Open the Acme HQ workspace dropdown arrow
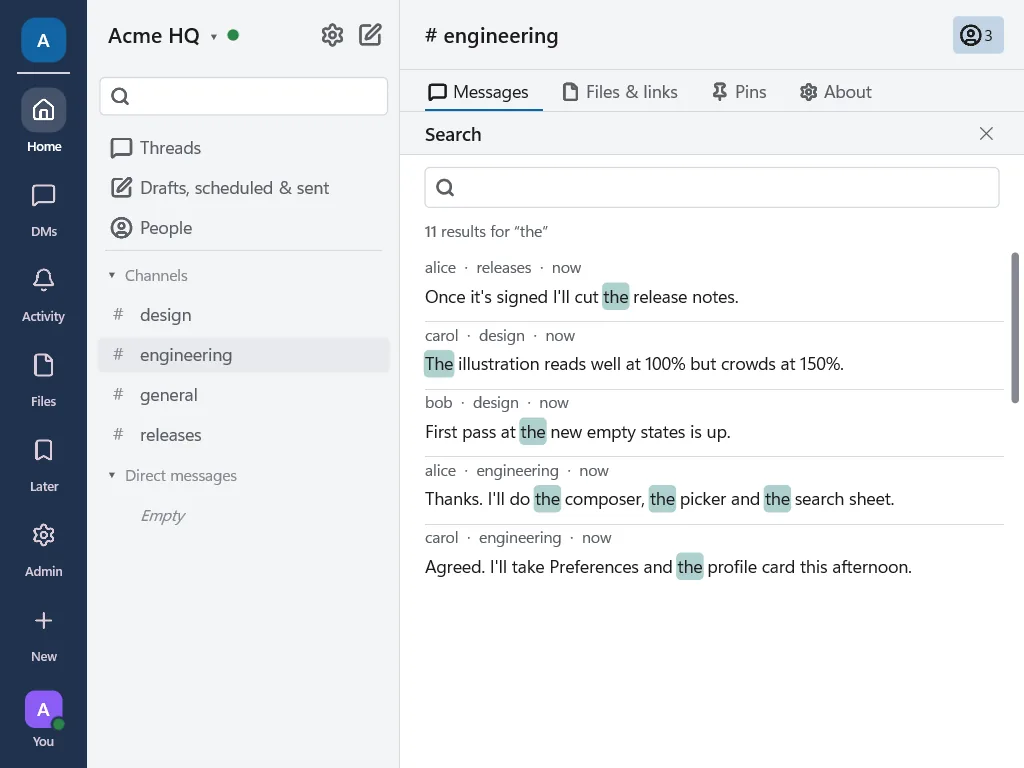 coord(214,37)
